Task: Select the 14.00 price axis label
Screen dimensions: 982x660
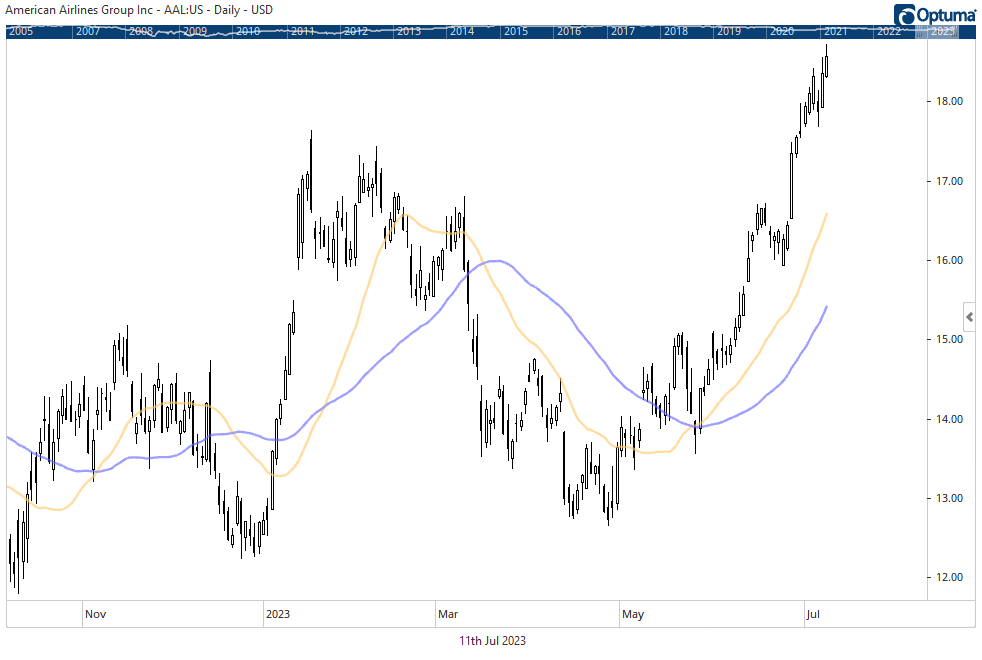Action: tap(949, 420)
